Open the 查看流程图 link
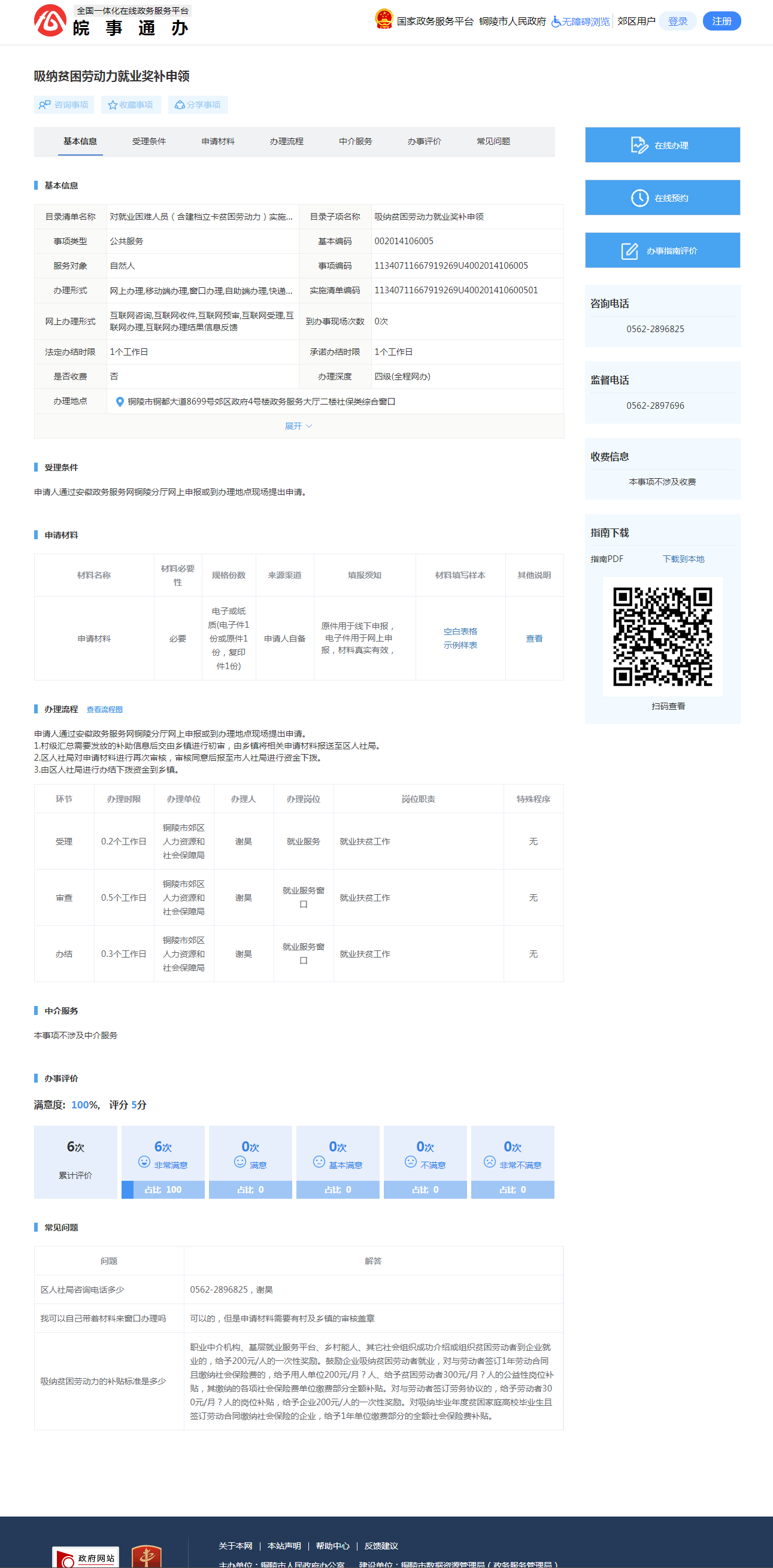773x1568 pixels. 104,709
